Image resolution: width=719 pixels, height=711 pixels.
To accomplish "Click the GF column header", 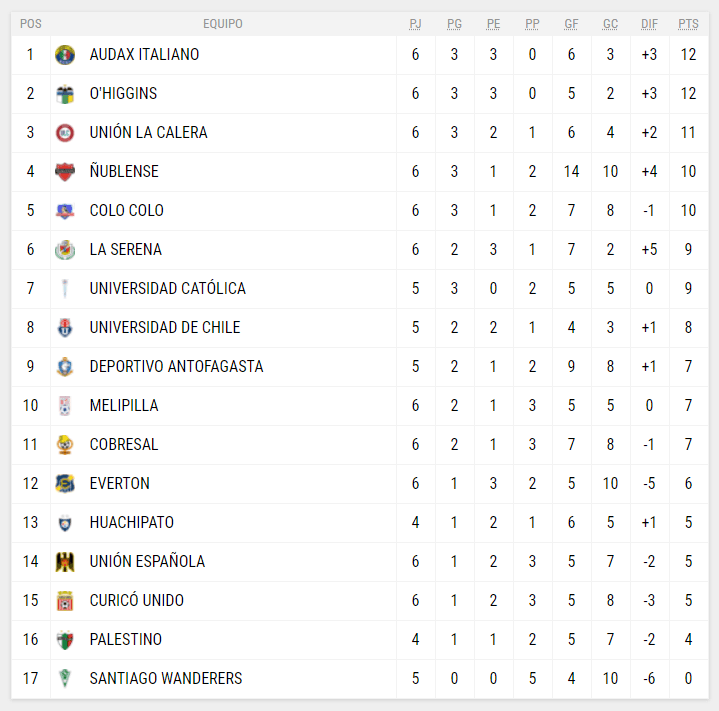I will [571, 24].
